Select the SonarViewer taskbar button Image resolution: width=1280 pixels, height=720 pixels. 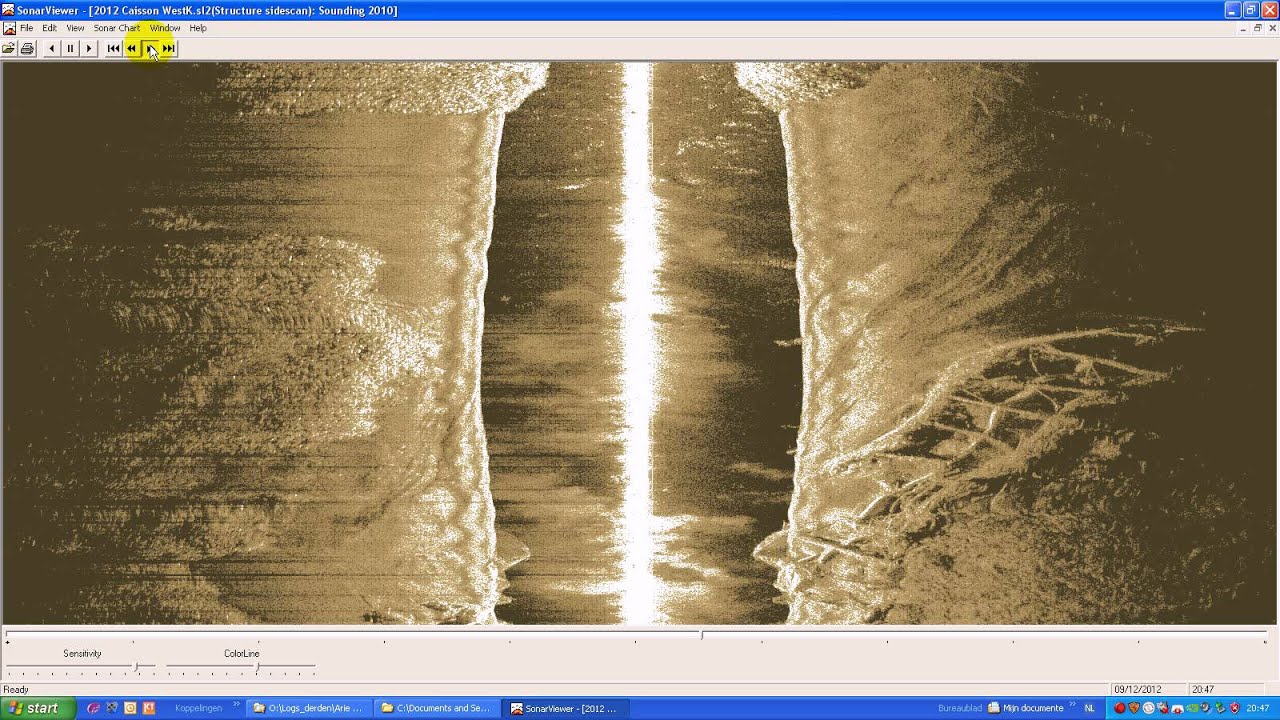click(x=564, y=708)
